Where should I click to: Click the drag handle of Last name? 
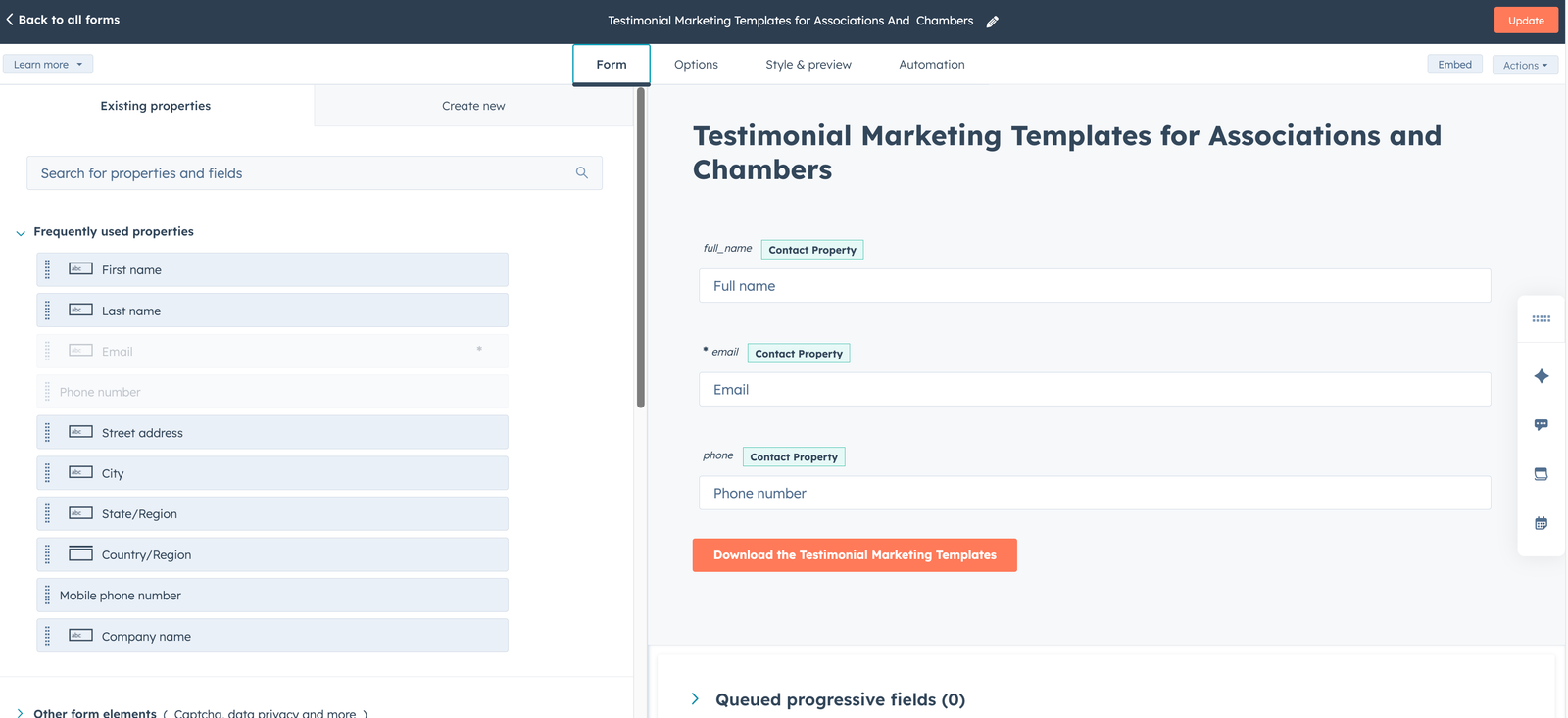click(47, 311)
